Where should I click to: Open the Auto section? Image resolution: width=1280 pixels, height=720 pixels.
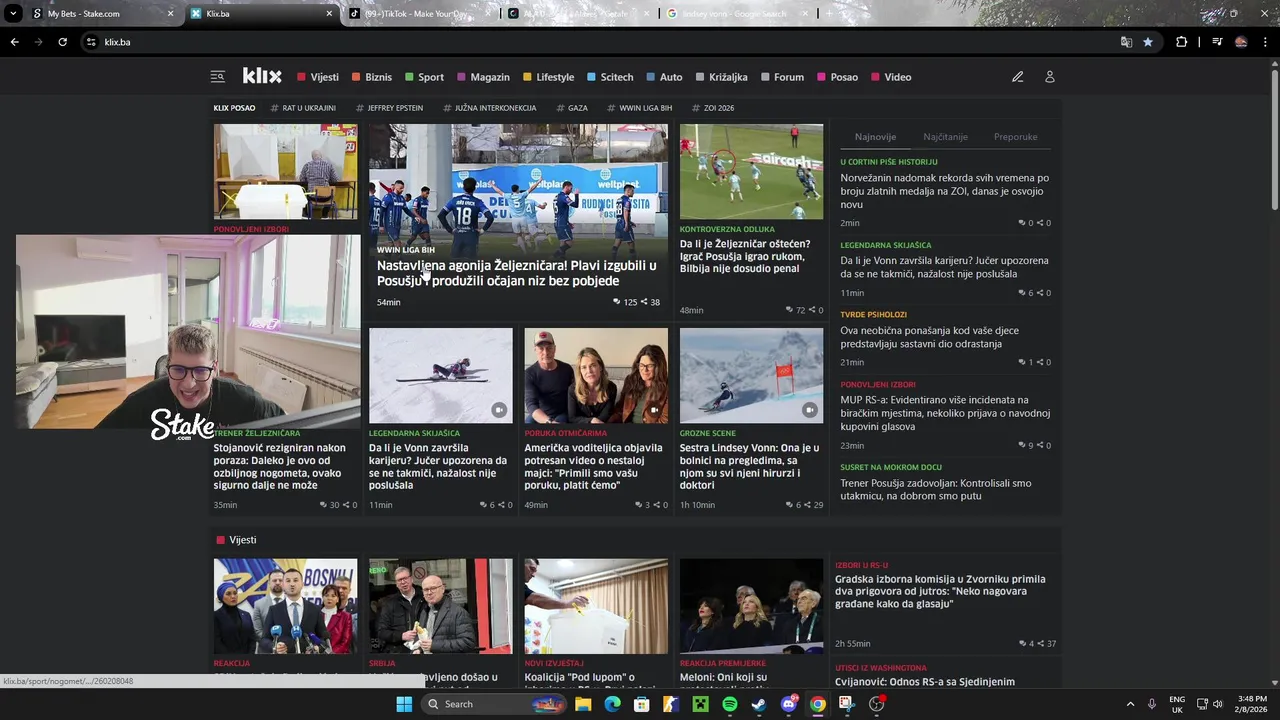coord(665,77)
